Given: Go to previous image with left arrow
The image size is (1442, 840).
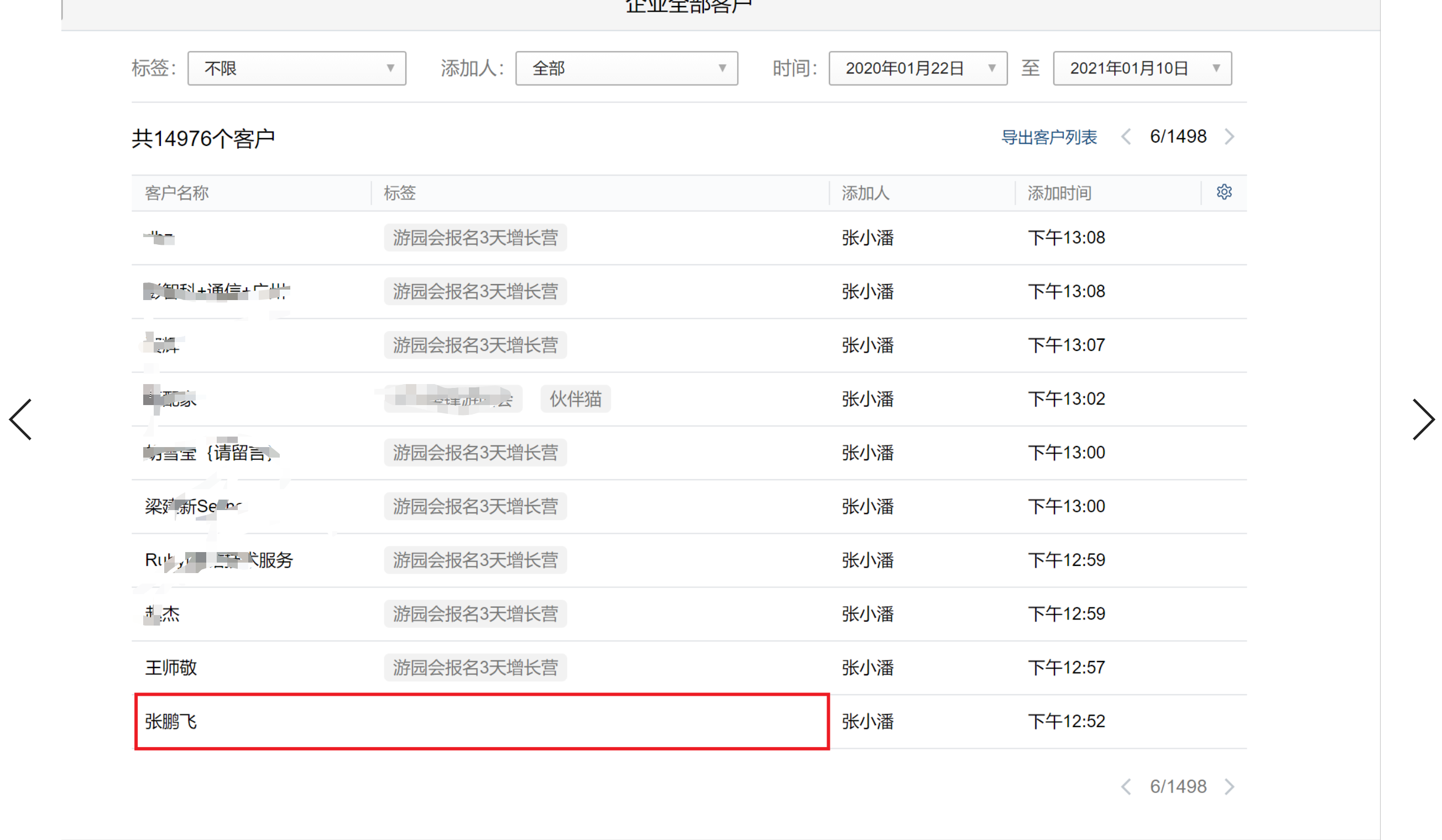Looking at the screenshot, I should 20,419.
